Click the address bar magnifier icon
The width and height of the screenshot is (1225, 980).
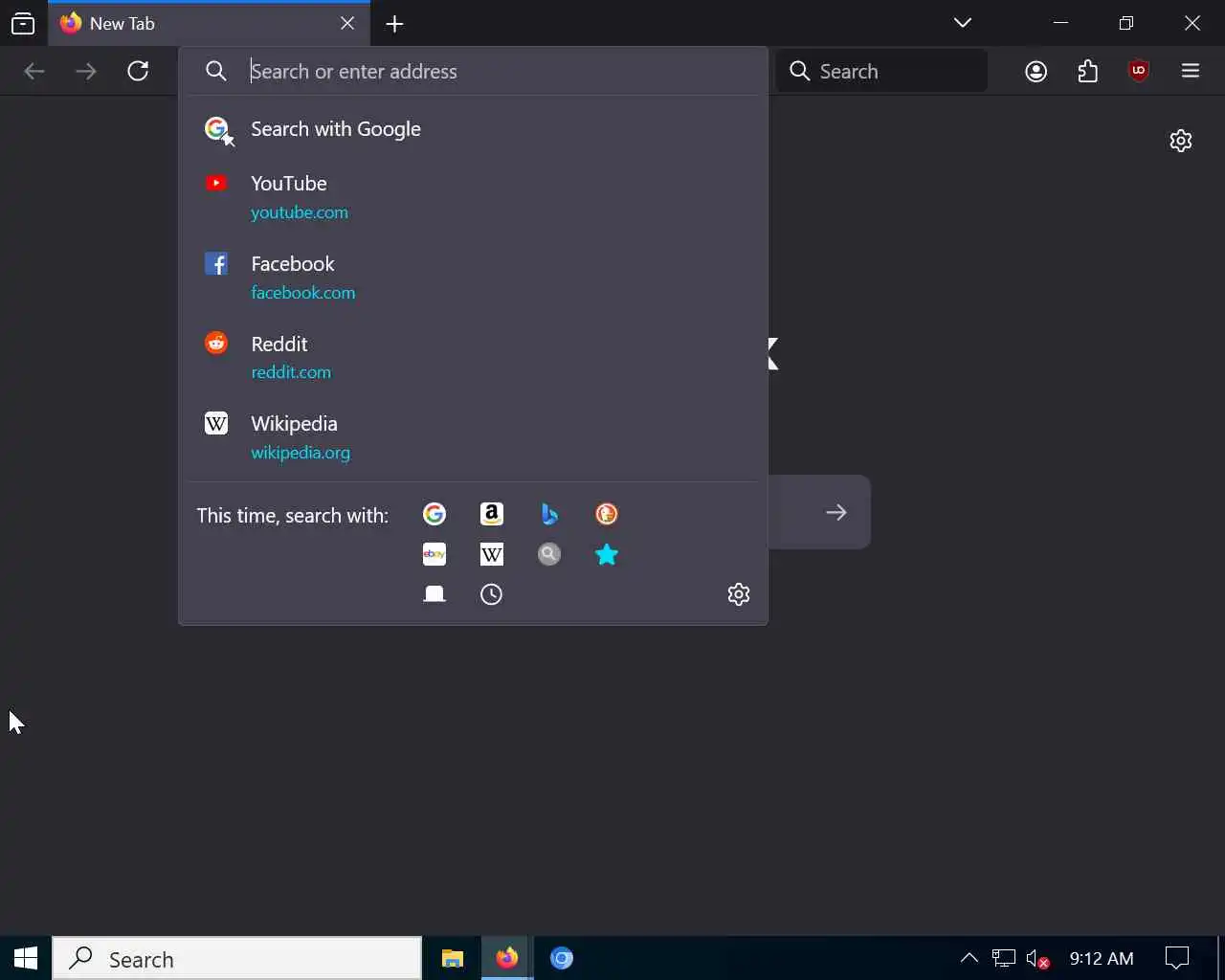[216, 72]
